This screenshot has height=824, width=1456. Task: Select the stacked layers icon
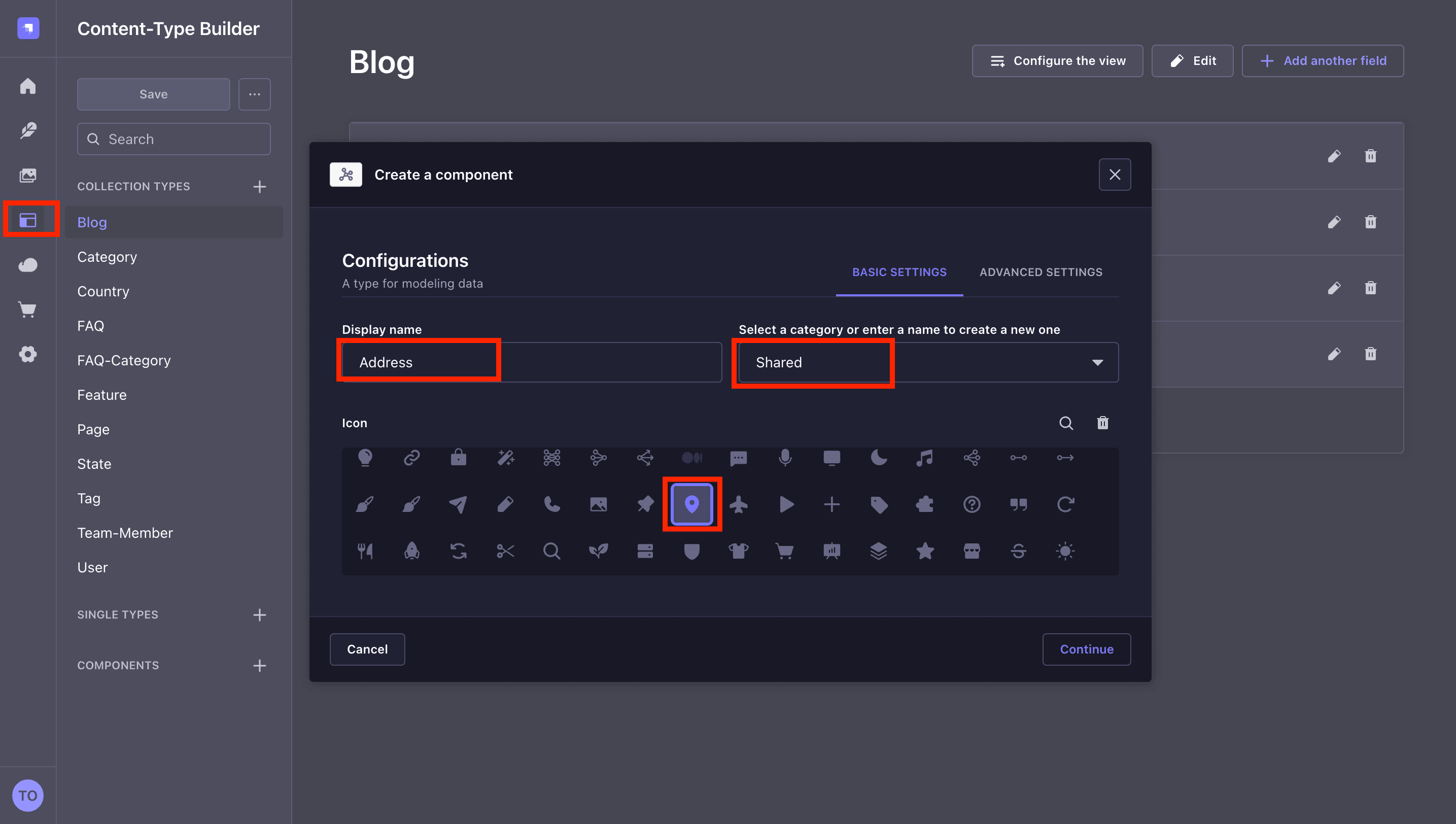tap(879, 551)
